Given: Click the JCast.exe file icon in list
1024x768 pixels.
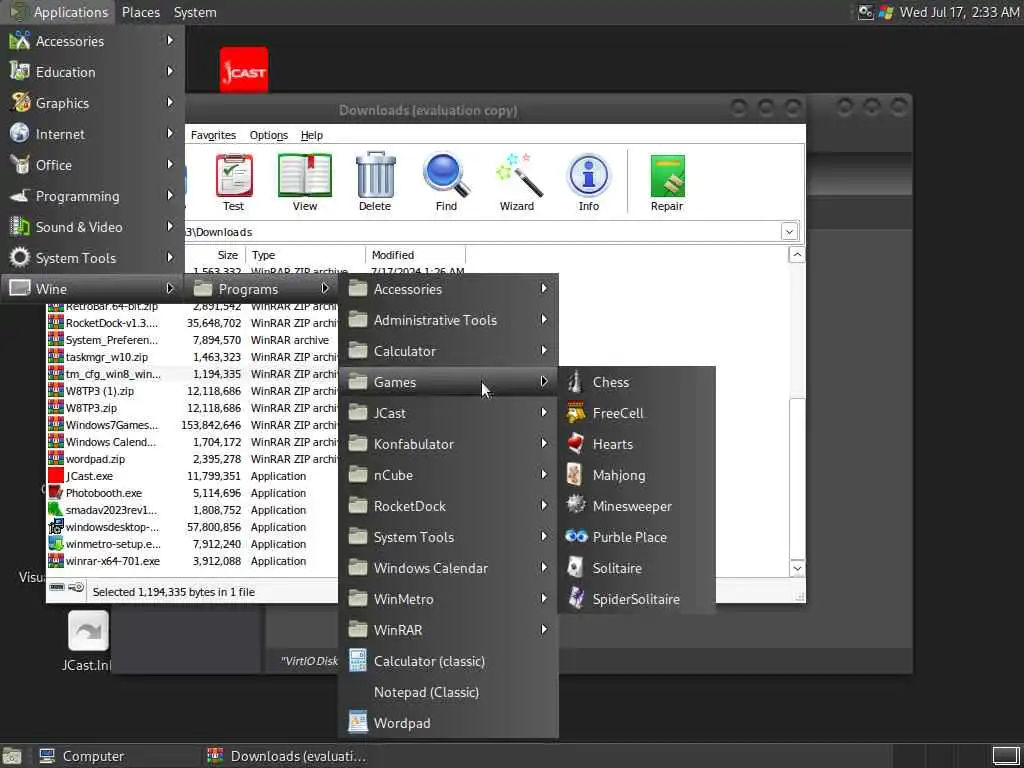Looking at the screenshot, I should click(x=56, y=476).
